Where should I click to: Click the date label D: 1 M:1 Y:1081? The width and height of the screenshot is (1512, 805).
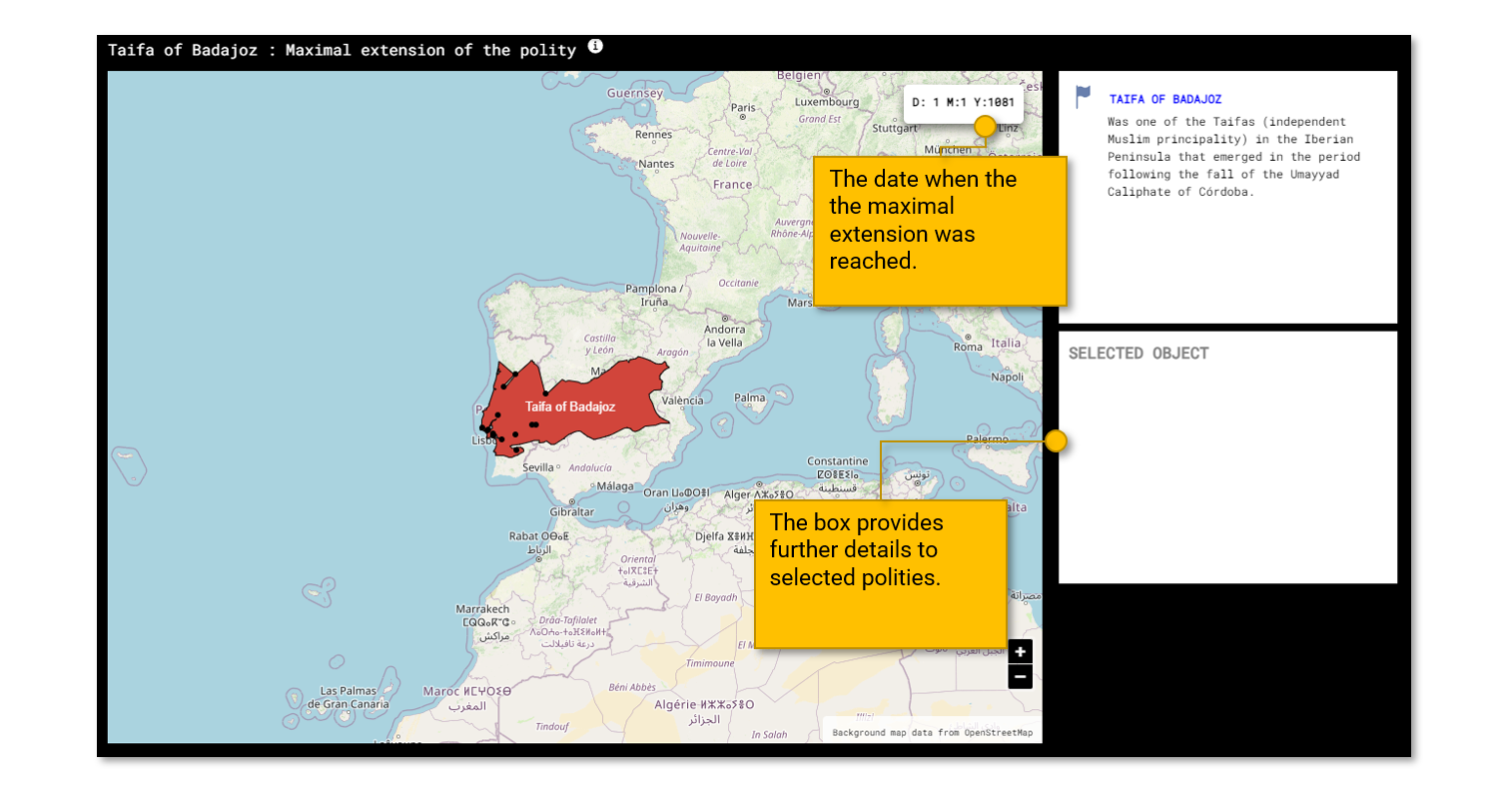click(x=963, y=102)
